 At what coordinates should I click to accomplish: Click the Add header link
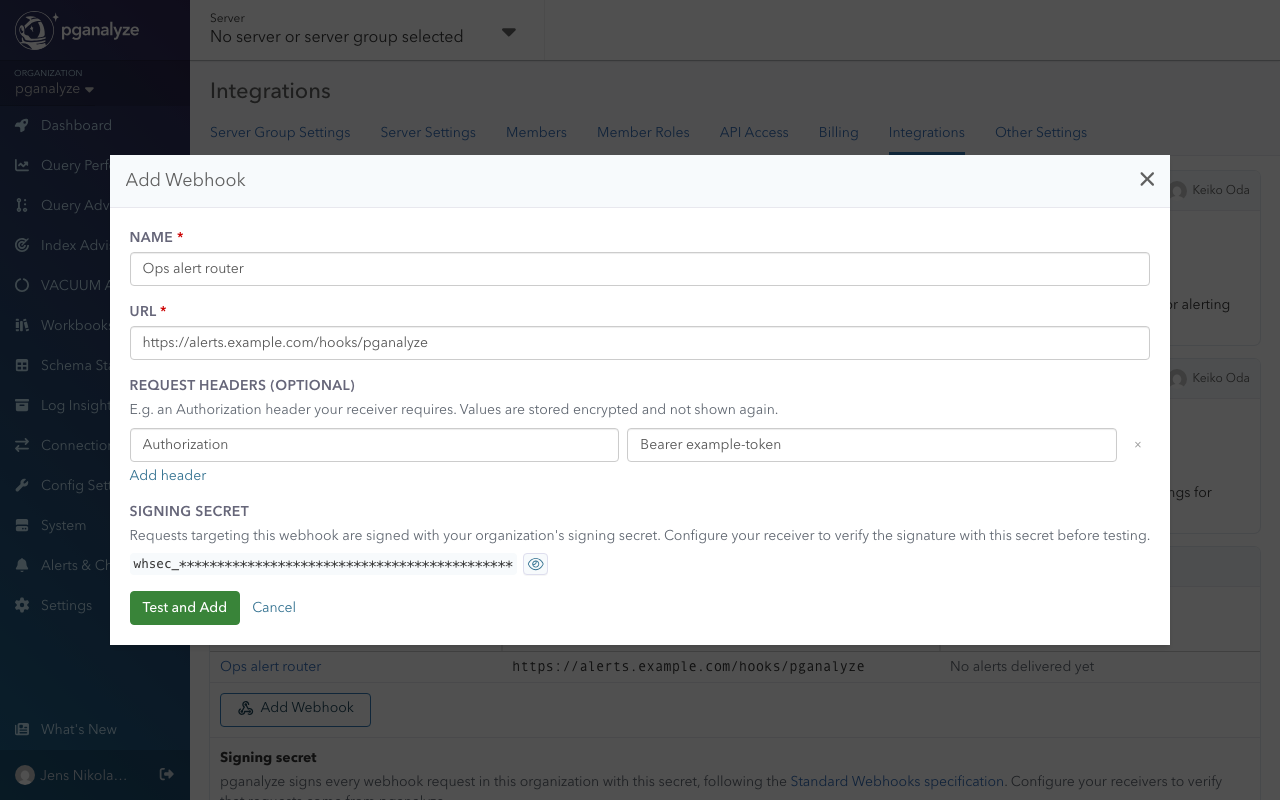pyautogui.click(x=168, y=475)
